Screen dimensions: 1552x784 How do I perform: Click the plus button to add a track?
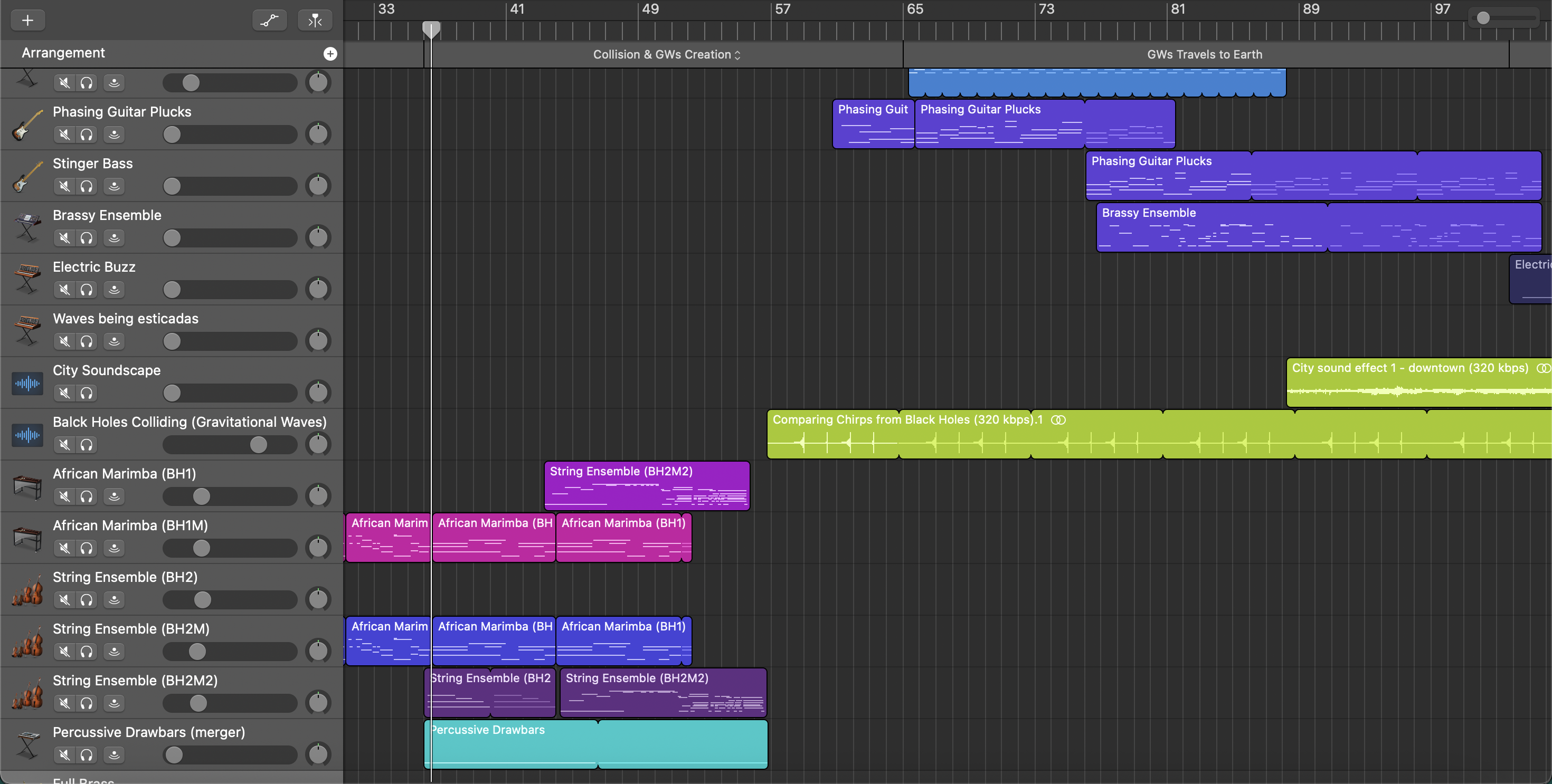point(26,20)
